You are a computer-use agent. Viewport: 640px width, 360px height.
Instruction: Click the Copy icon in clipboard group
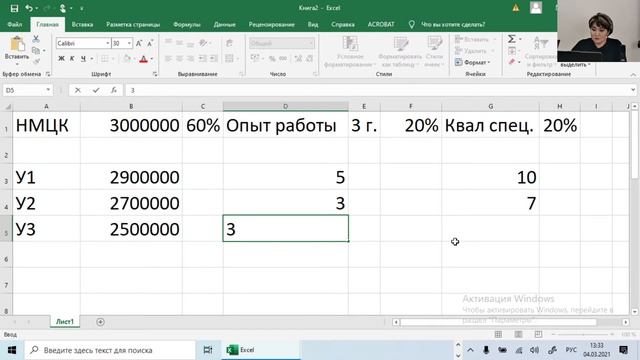coord(36,51)
